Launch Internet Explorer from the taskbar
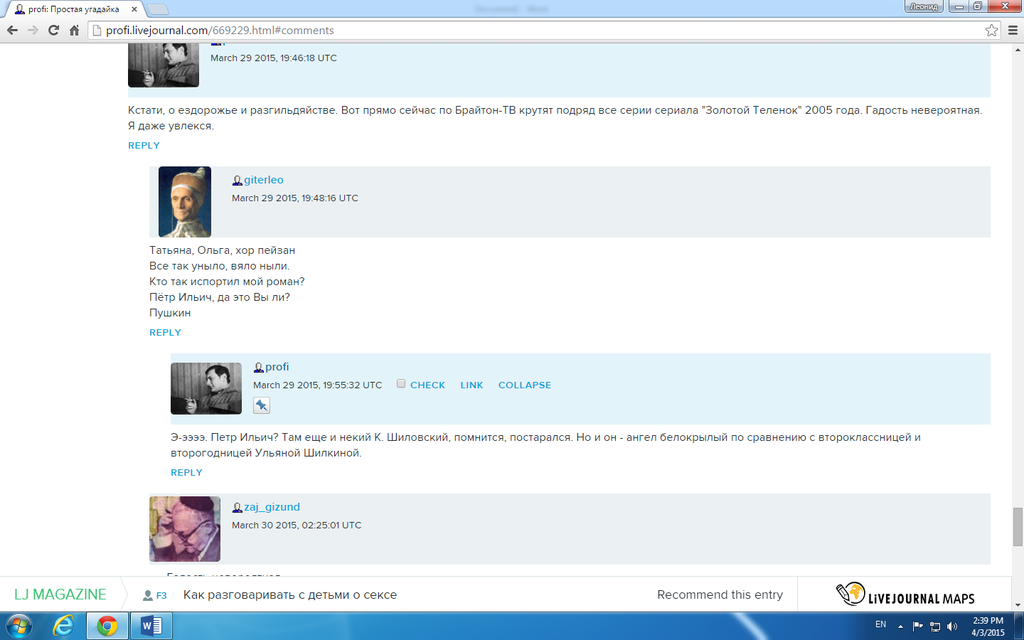The image size is (1024, 640). tap(63, 626)
